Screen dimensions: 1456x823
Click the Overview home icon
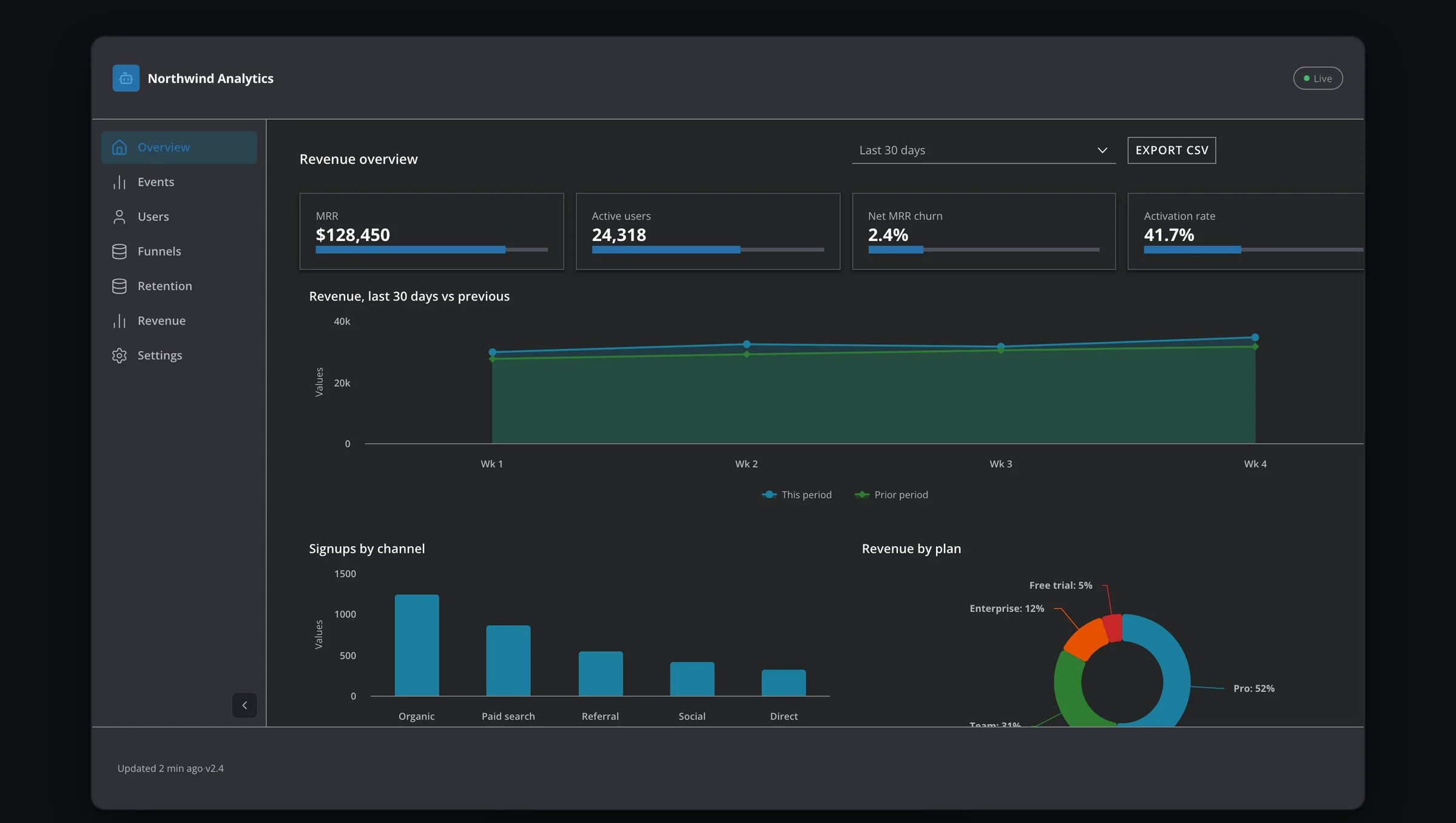120,147
